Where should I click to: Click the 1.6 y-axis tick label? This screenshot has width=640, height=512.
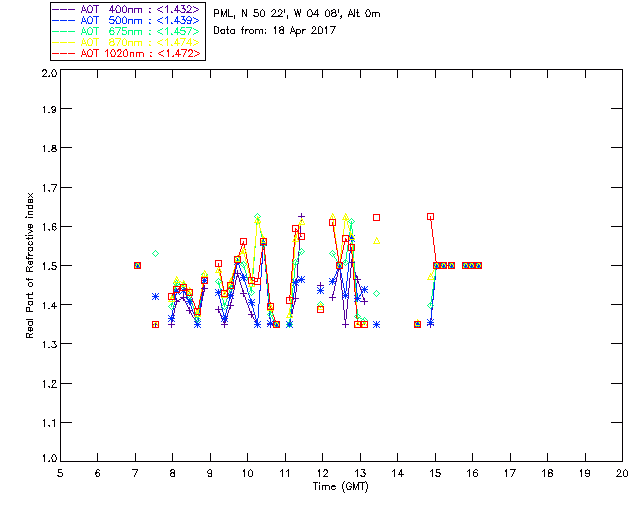pos(49,227)
